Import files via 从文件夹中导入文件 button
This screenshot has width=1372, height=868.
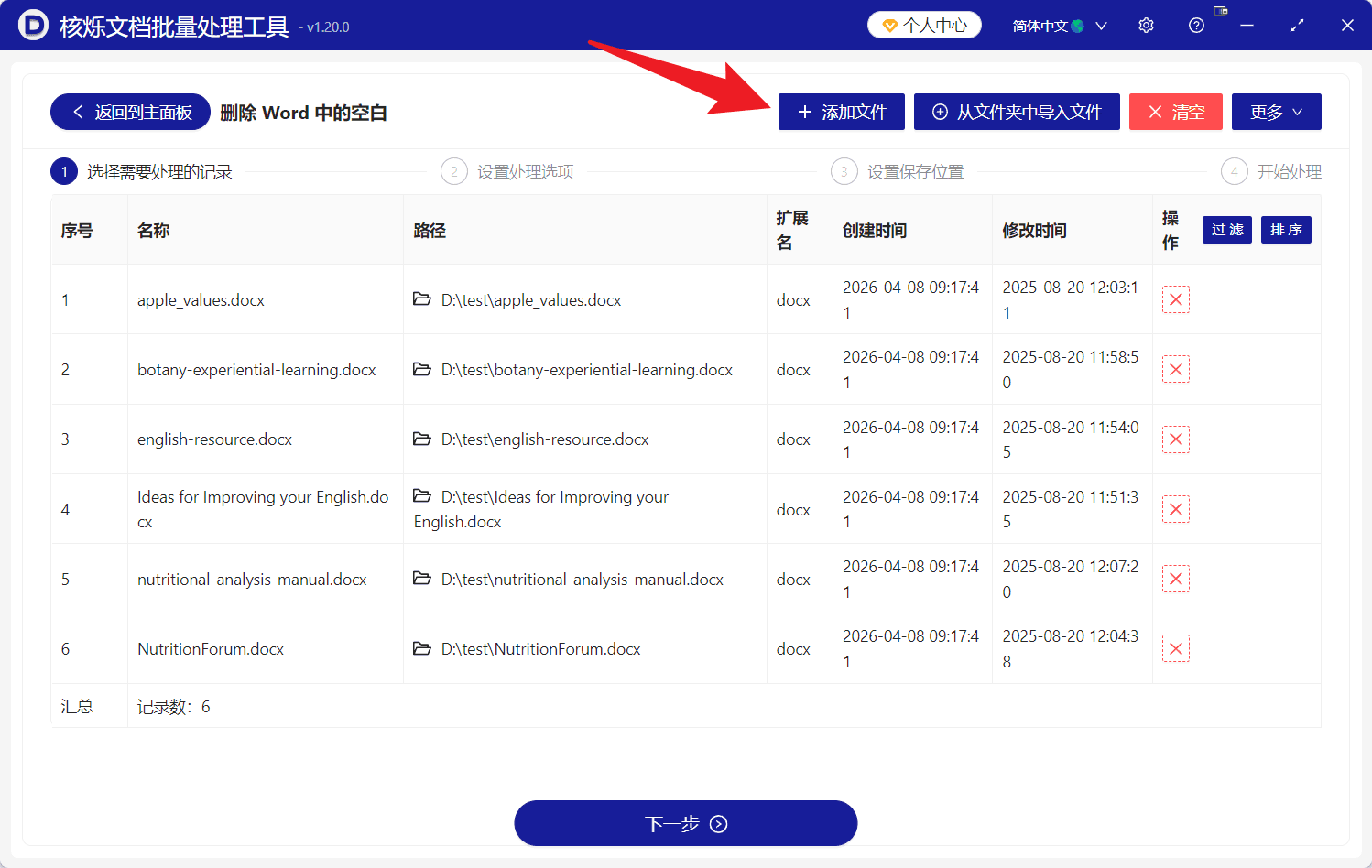pos(1017,112)
